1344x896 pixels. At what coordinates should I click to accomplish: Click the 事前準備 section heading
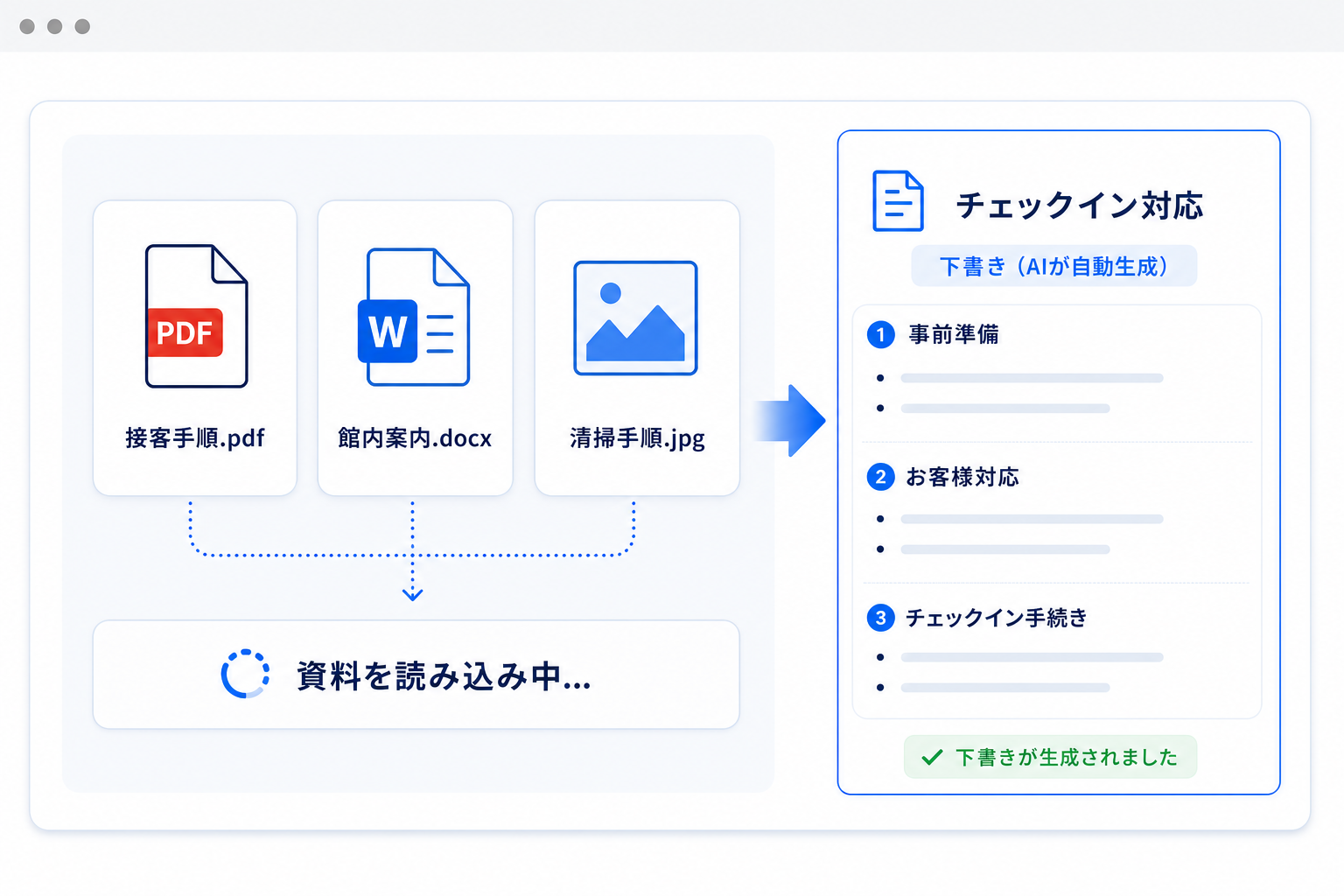pos(954,334)
